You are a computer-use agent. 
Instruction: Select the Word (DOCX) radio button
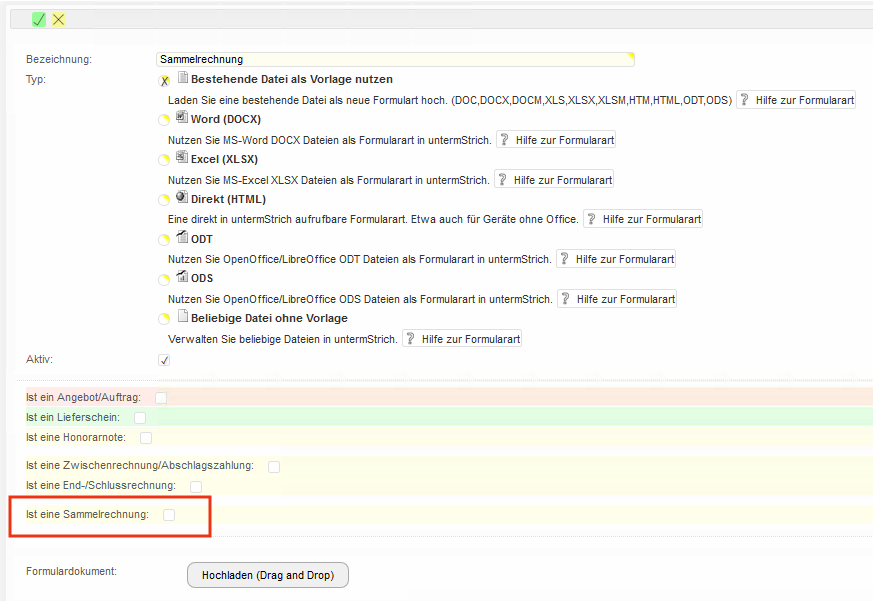click(x=164, y=120)
